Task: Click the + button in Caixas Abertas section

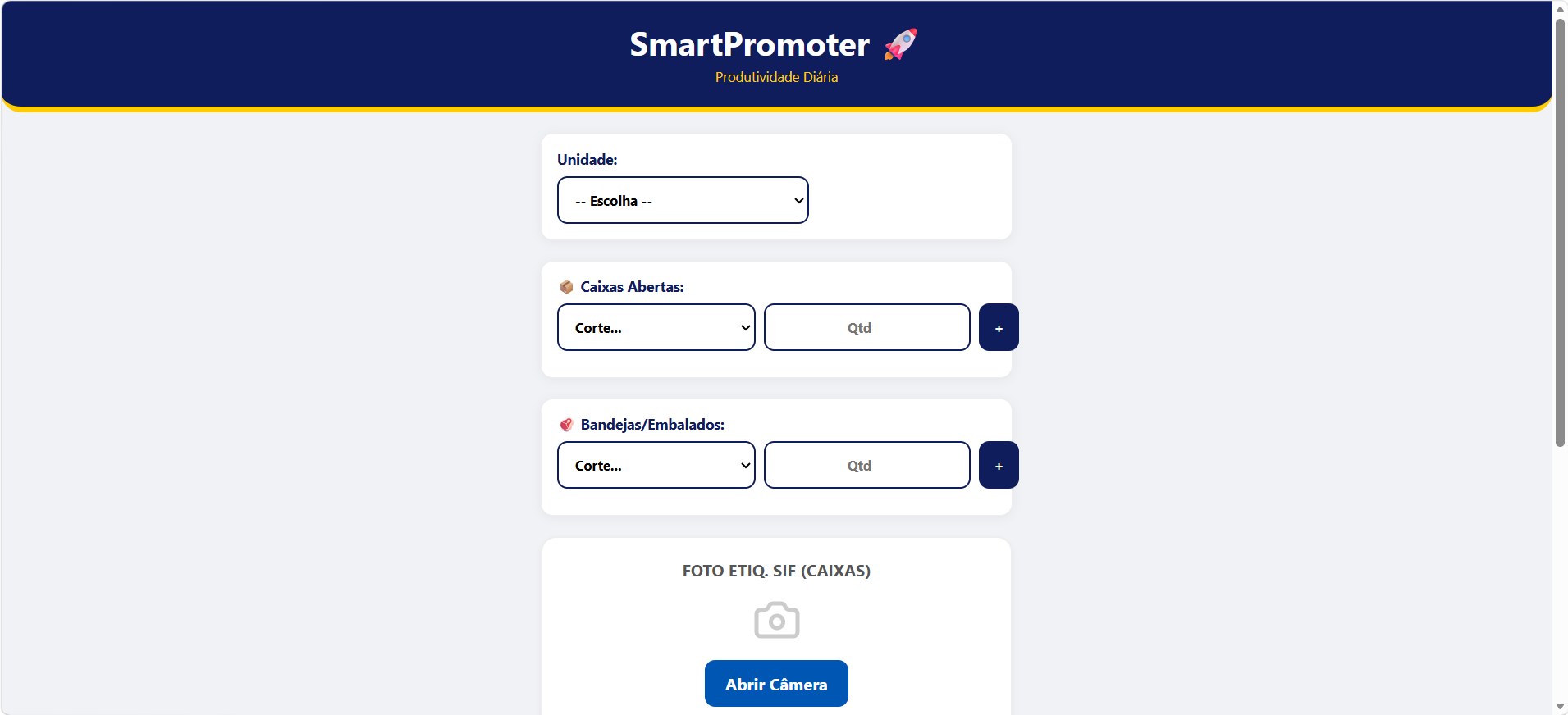Action: click(998, 327)
